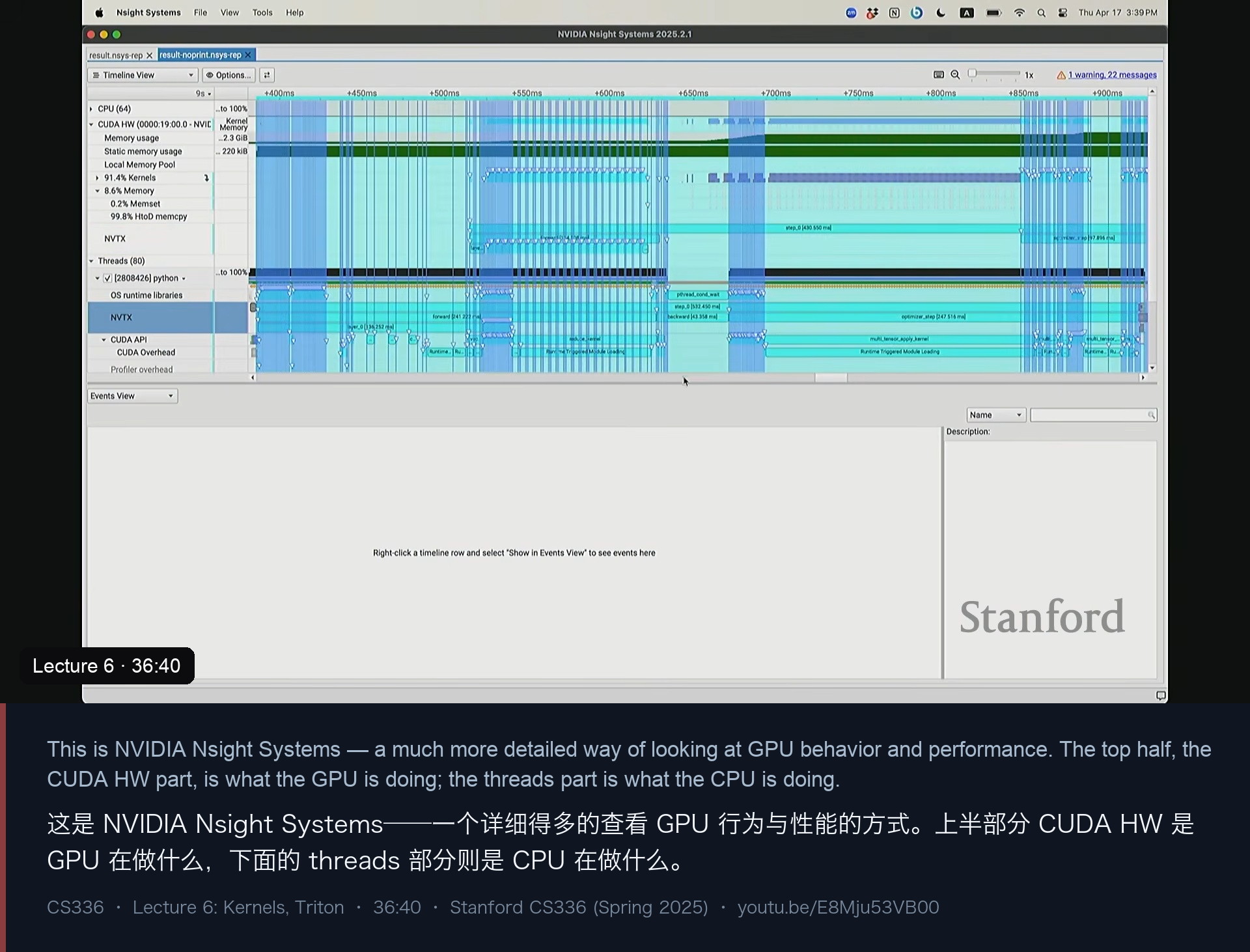Click the horizontal scrollbar left arrow

pyautogui.click(x=253, y=378)
